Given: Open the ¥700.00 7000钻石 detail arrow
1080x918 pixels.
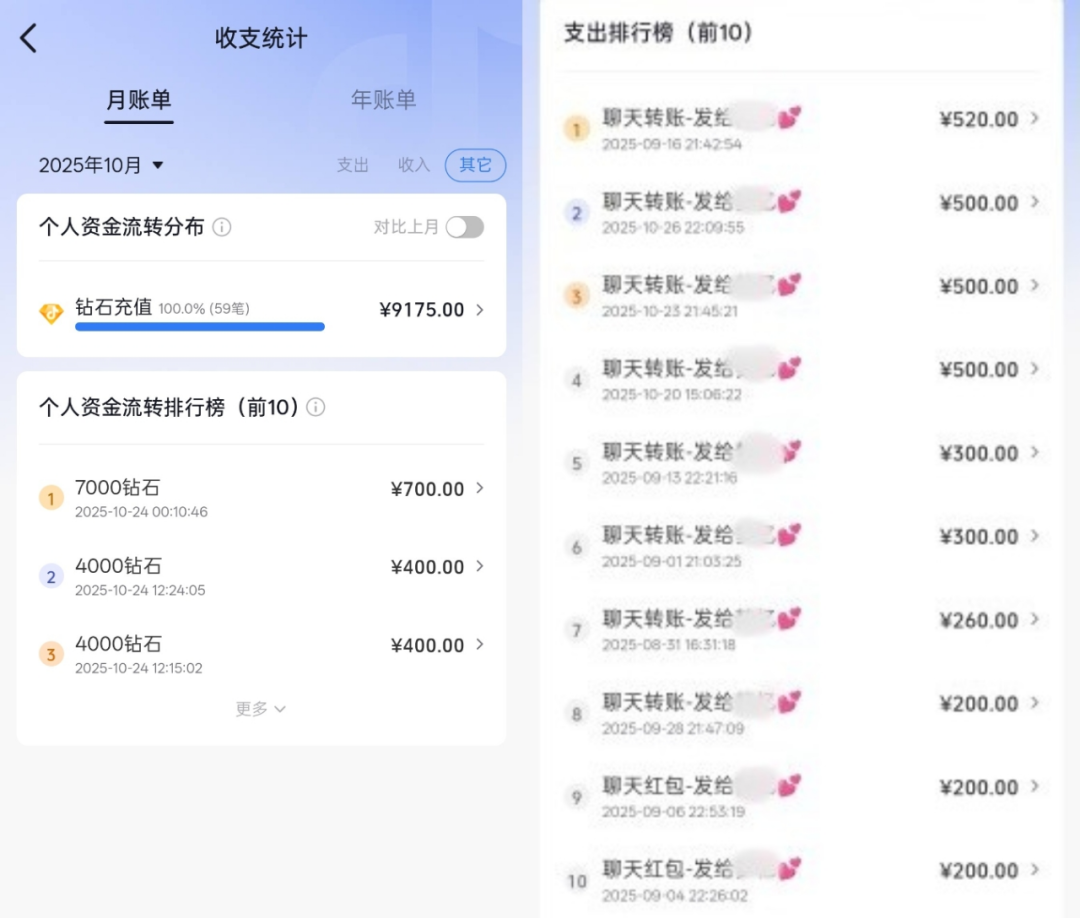Looking at the screenshot, I should [480, 488].
